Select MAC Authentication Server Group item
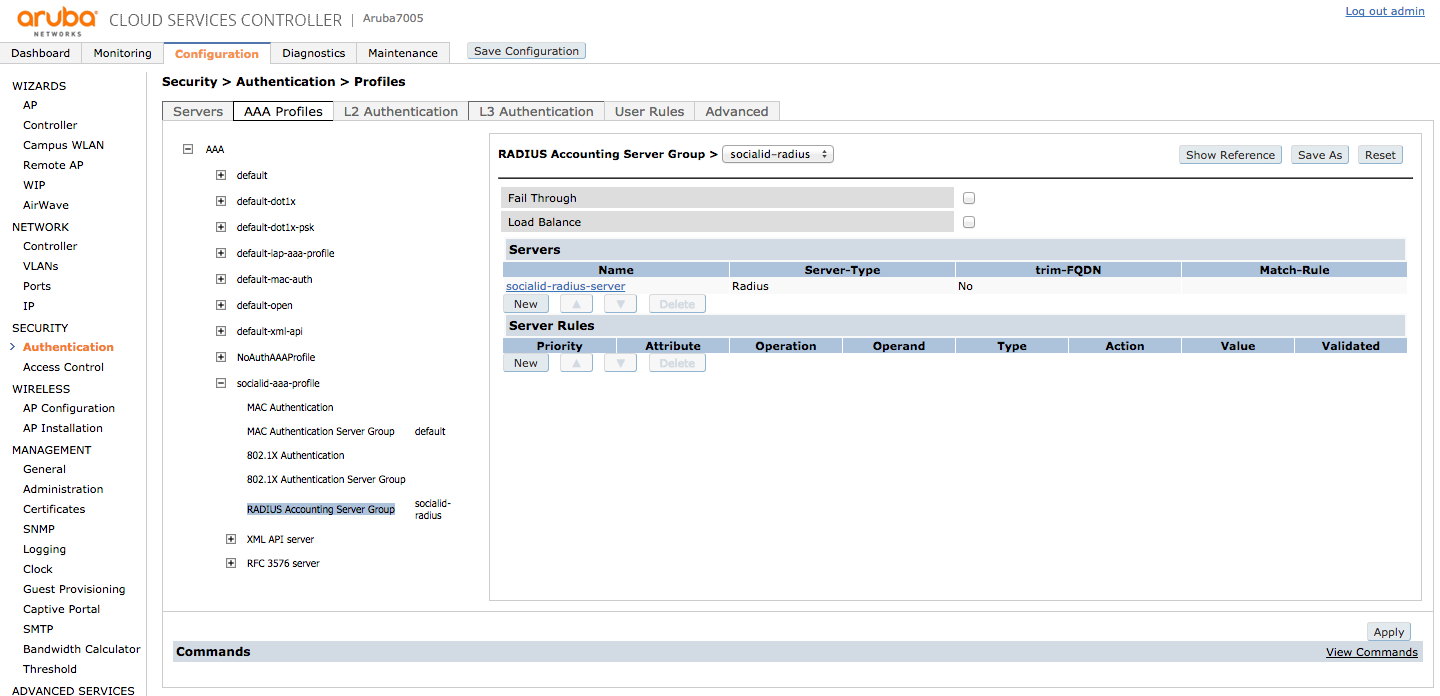This screenshot has height=696, width=1440. 321,431
